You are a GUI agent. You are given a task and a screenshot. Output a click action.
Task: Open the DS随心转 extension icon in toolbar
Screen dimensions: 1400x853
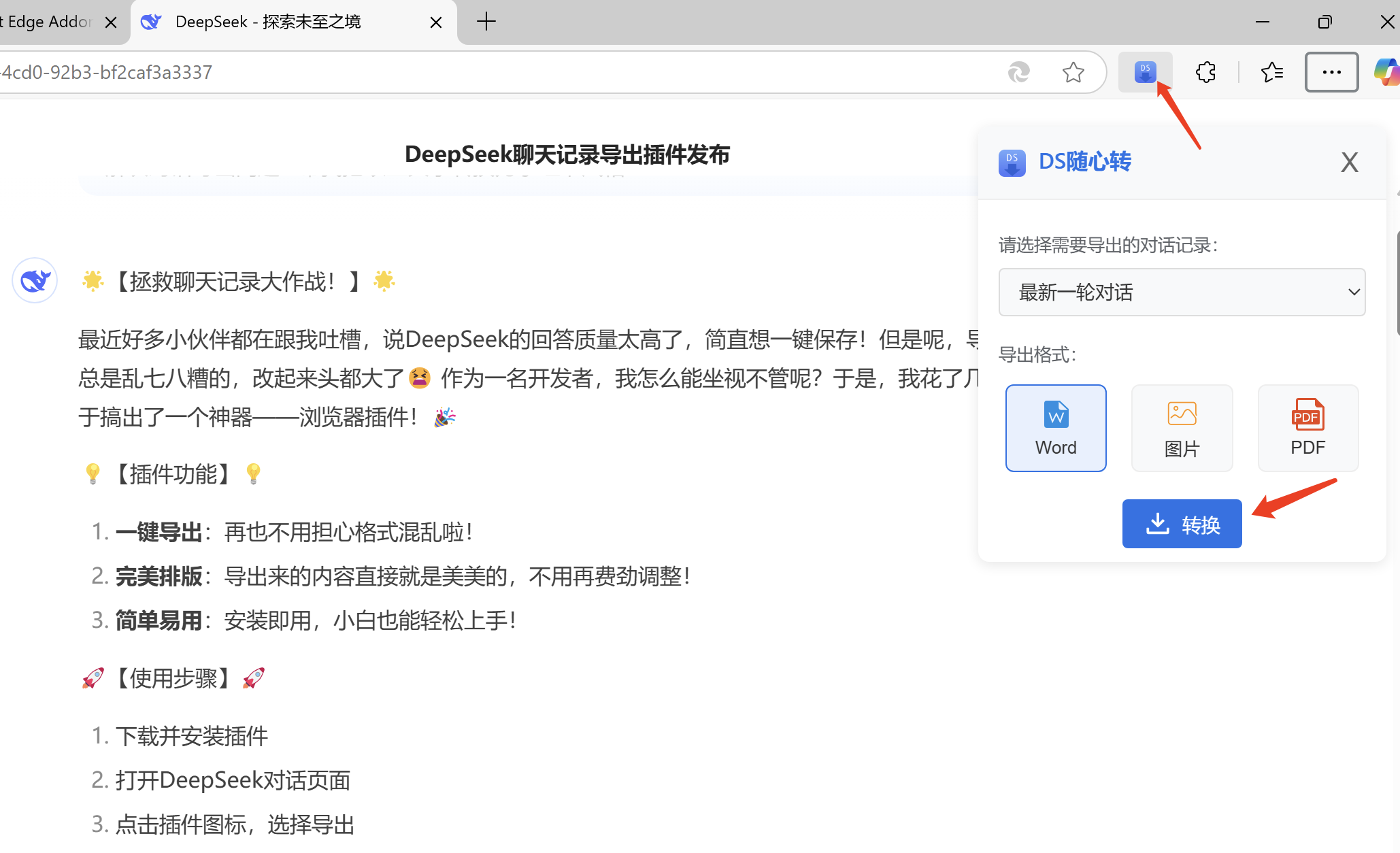[x=1146, y=72]
